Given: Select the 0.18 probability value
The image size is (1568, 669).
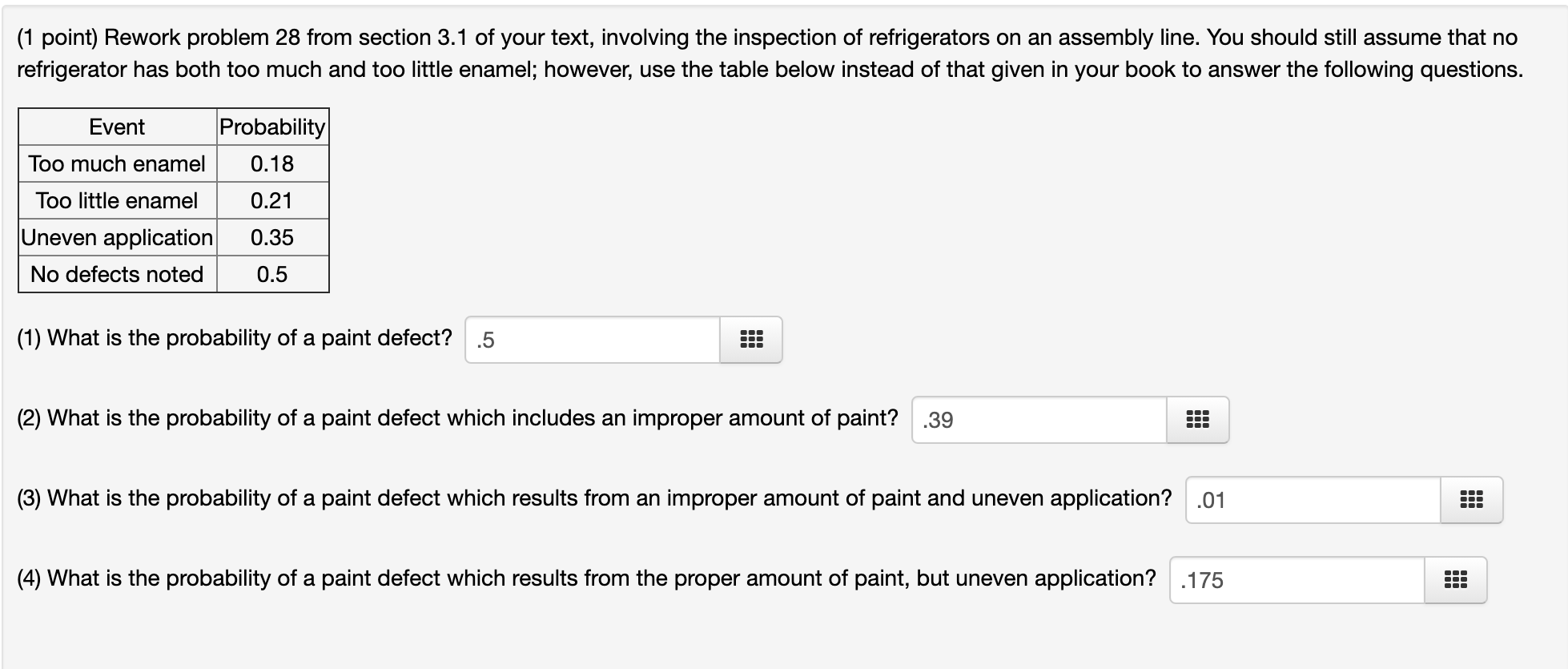Looking at the screenshot, I should coord(272,163).
